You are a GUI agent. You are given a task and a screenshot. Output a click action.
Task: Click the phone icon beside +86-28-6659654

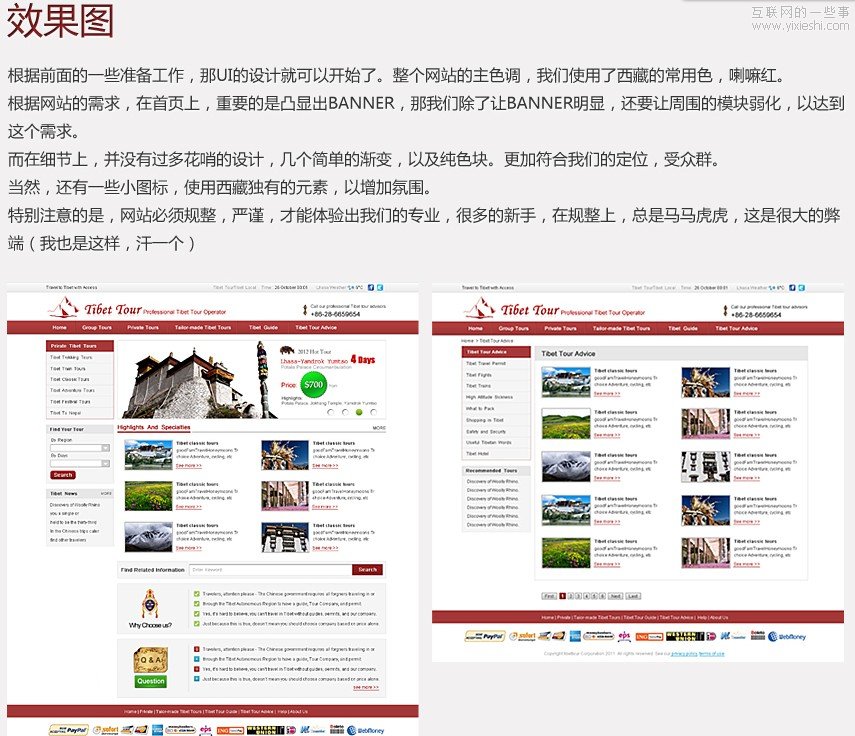pyautogui.click(x=305, y=310)
